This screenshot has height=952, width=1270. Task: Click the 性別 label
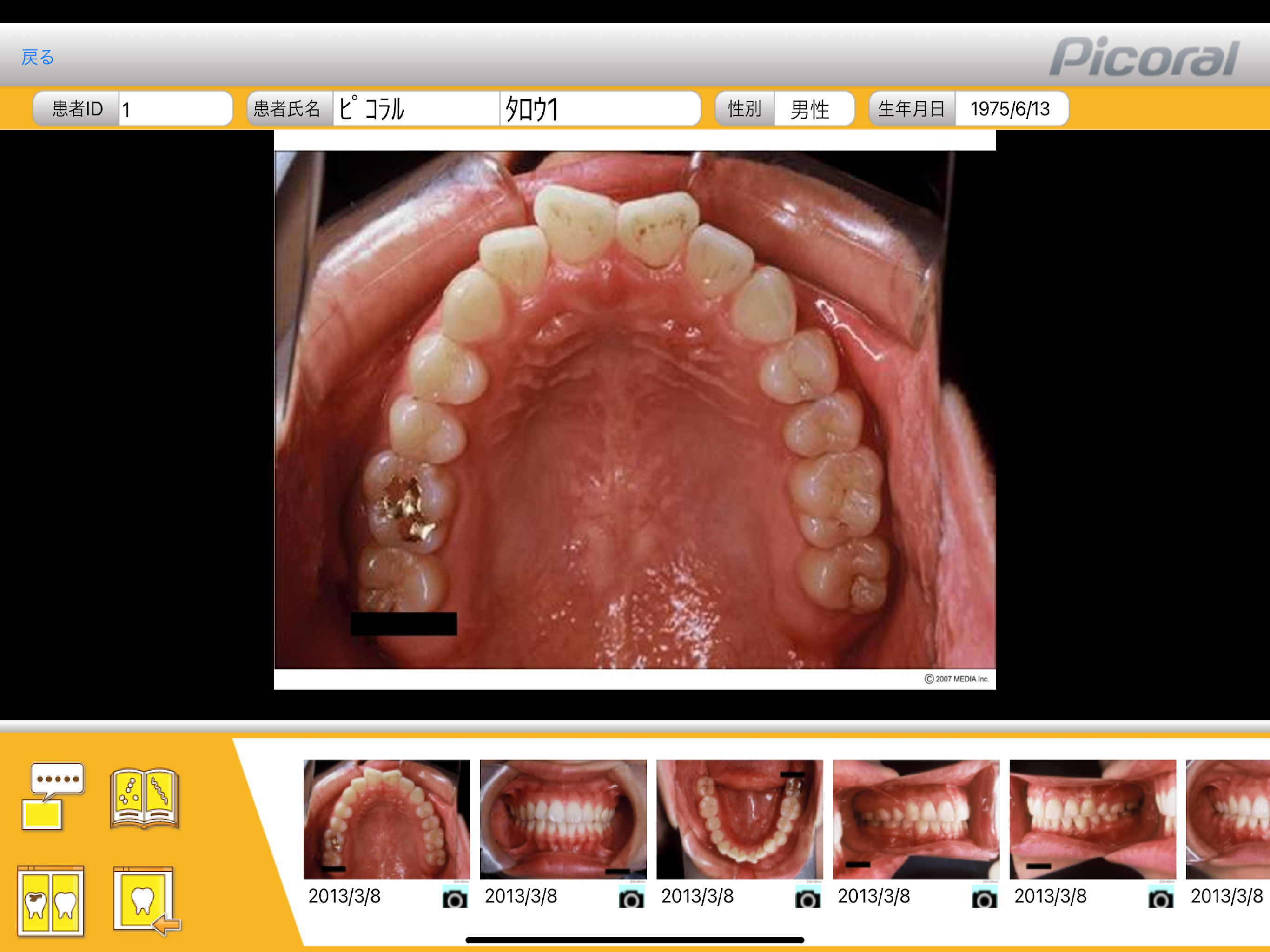coord(744,108)
